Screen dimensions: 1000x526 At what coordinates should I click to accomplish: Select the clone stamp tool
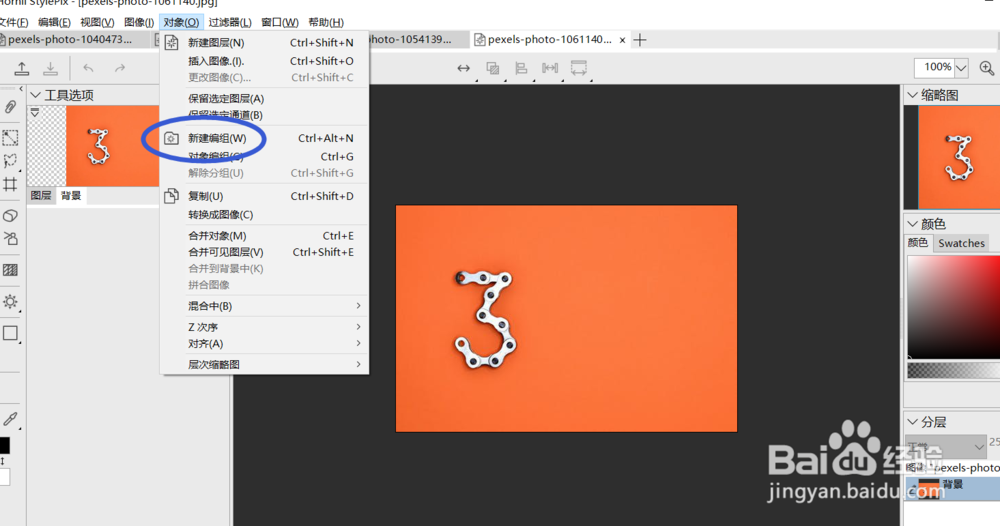(x=10, y=239)
